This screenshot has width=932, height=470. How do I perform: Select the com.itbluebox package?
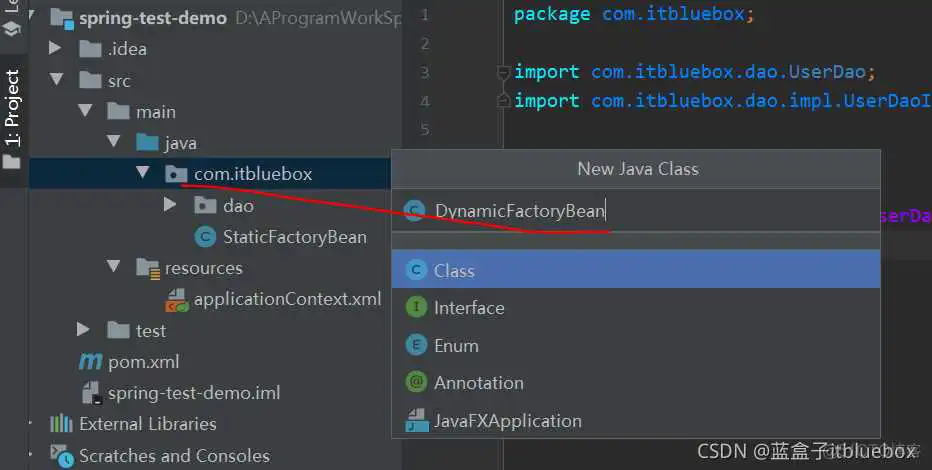point(252,174)
